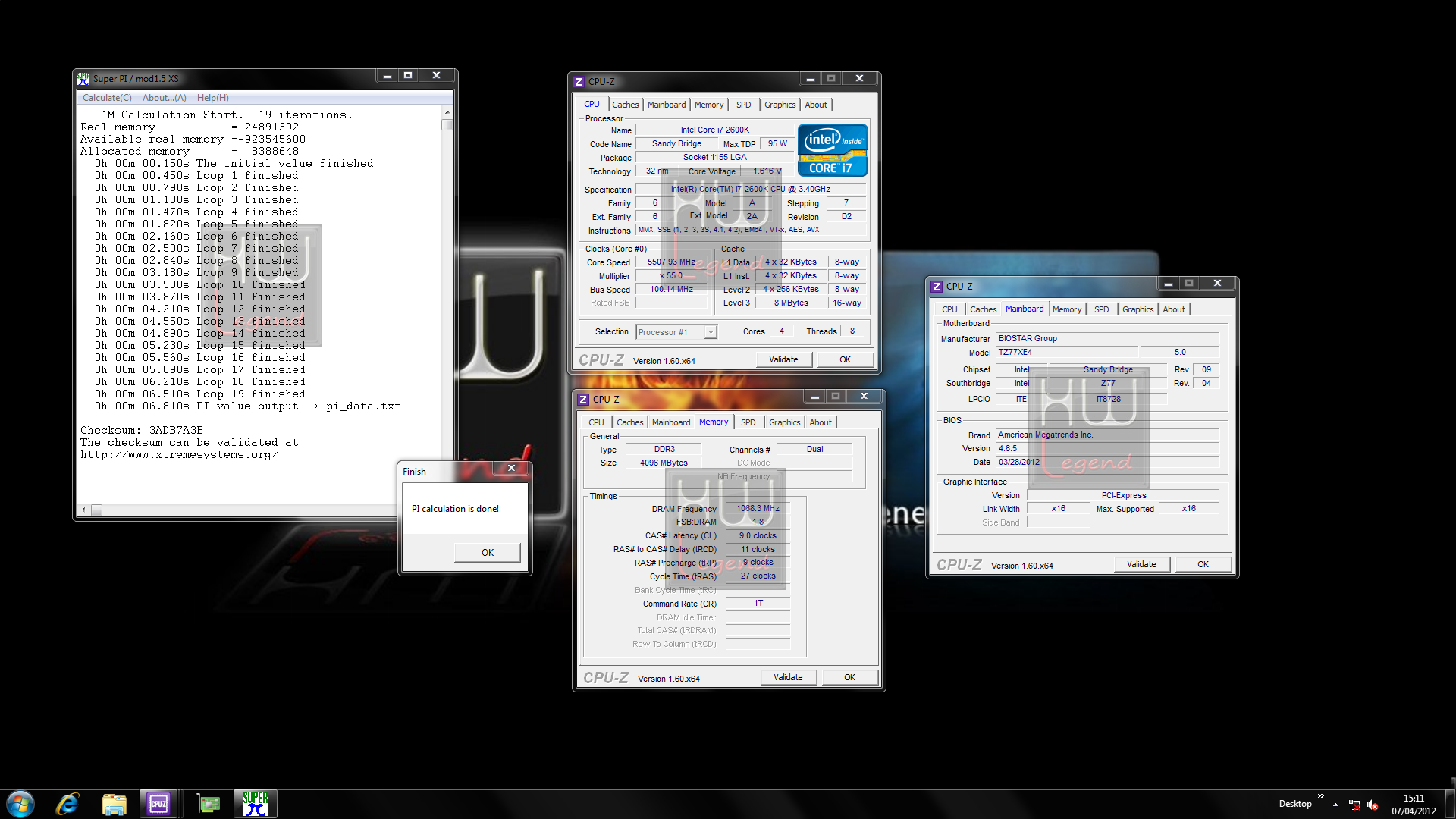
Task: Click OK in the CPU tab window
Action: (845, 359)
